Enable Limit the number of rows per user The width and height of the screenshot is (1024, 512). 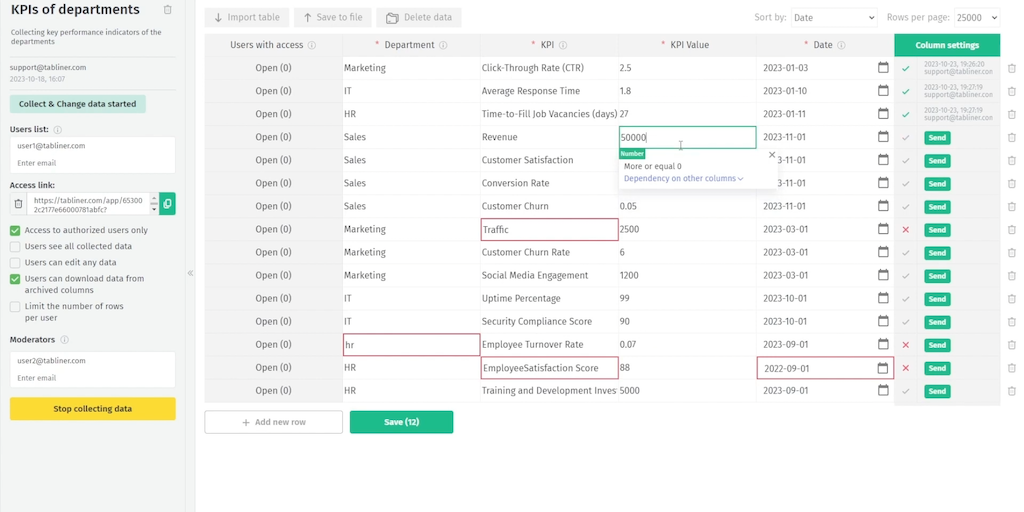(15, 307)
